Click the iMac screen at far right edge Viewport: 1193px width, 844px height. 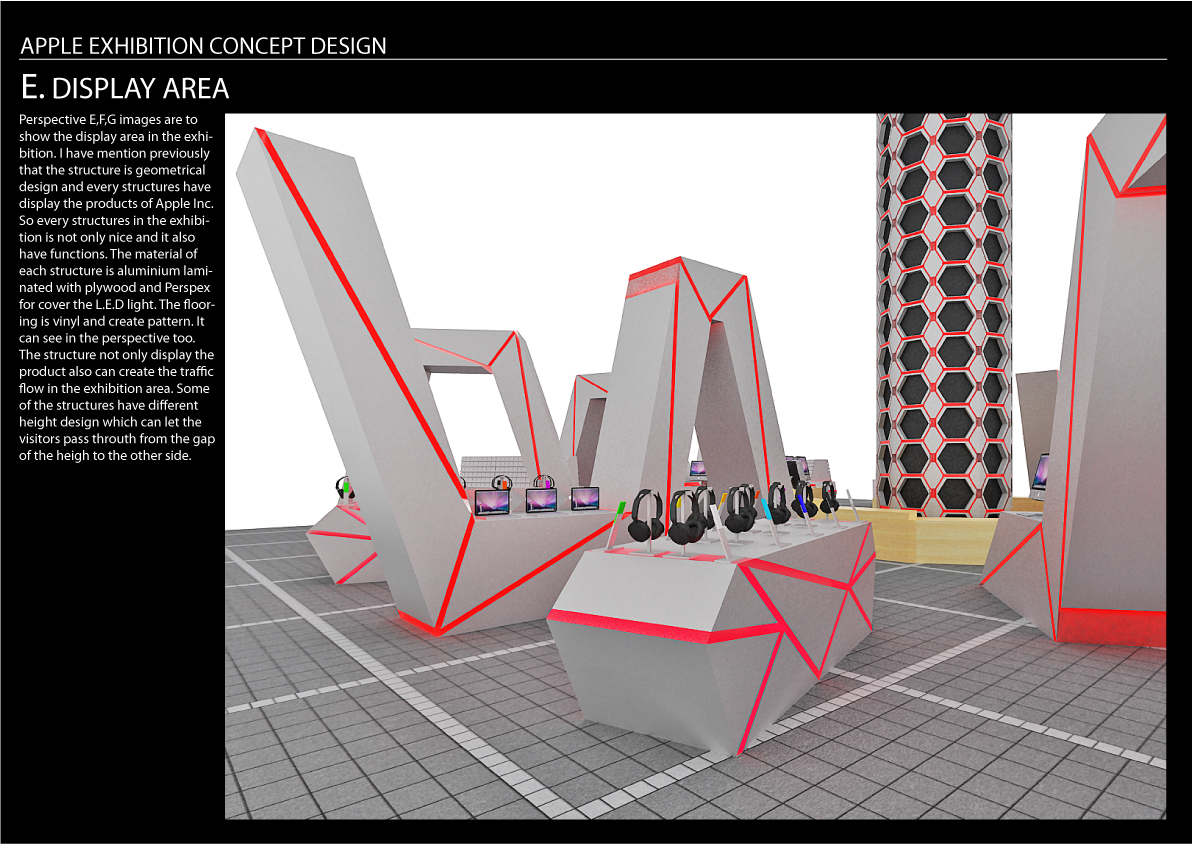1041,471
